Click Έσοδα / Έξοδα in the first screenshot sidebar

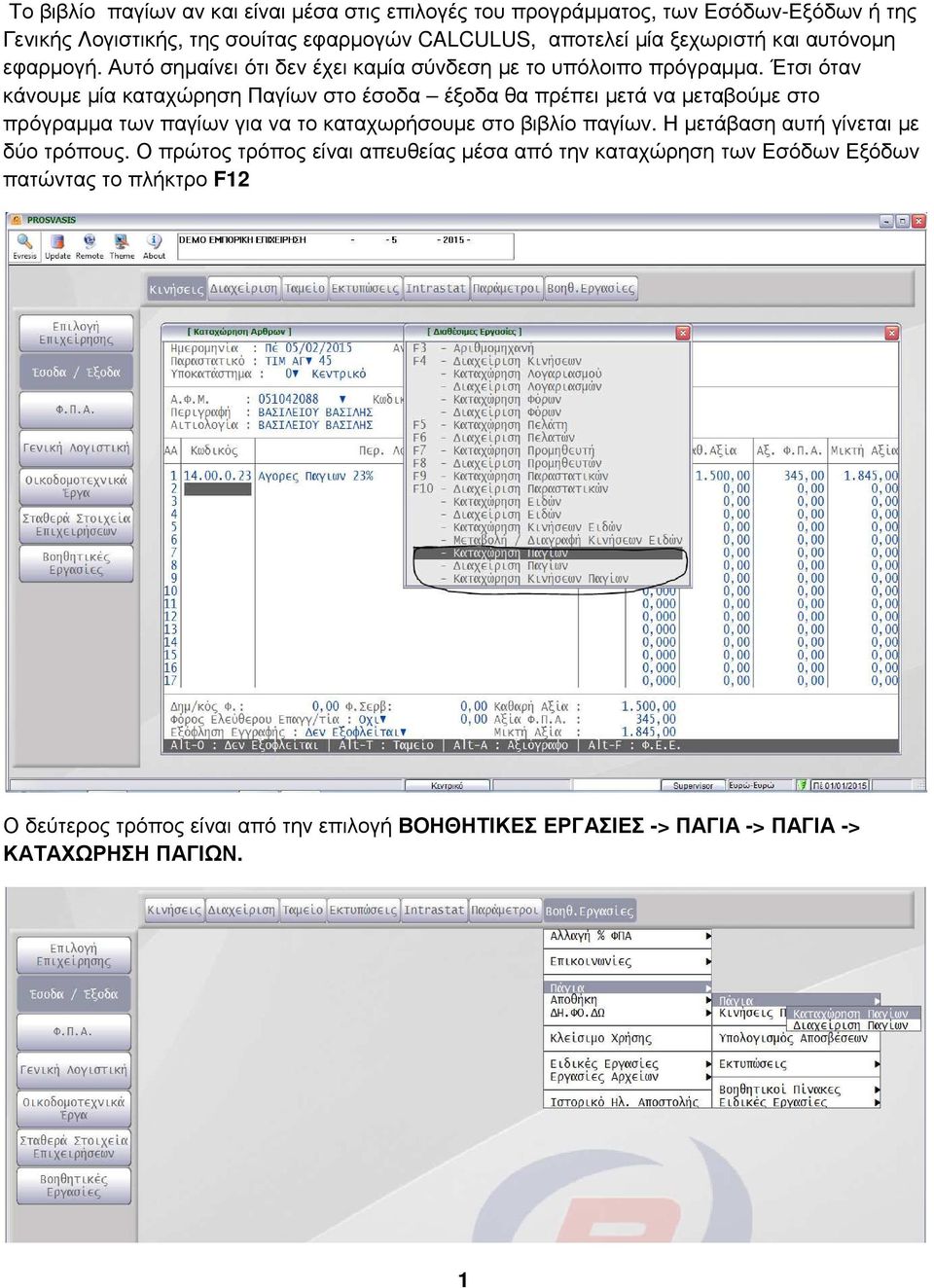(76, 373)
